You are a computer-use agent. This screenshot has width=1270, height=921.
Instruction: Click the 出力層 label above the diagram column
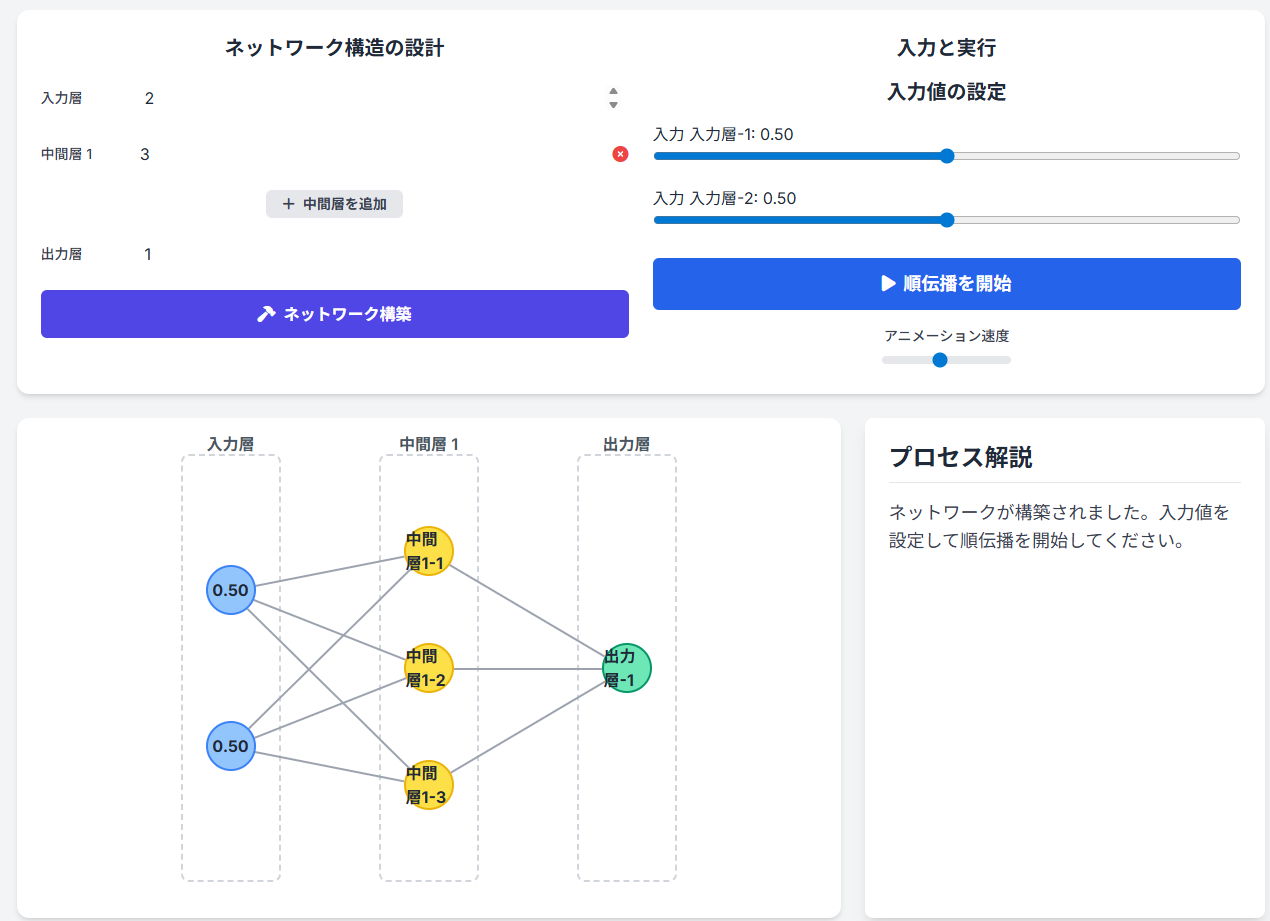[627, 444]
